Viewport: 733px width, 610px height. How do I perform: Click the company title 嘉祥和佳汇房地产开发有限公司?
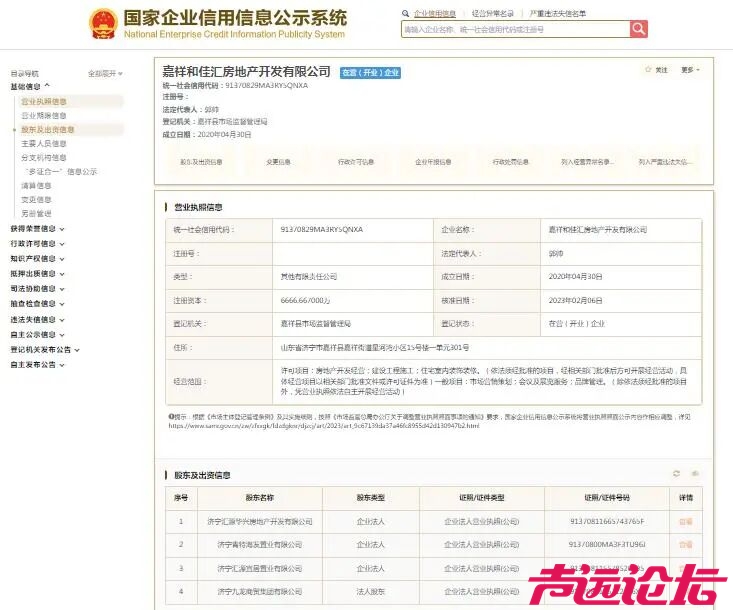pos(246,72)
